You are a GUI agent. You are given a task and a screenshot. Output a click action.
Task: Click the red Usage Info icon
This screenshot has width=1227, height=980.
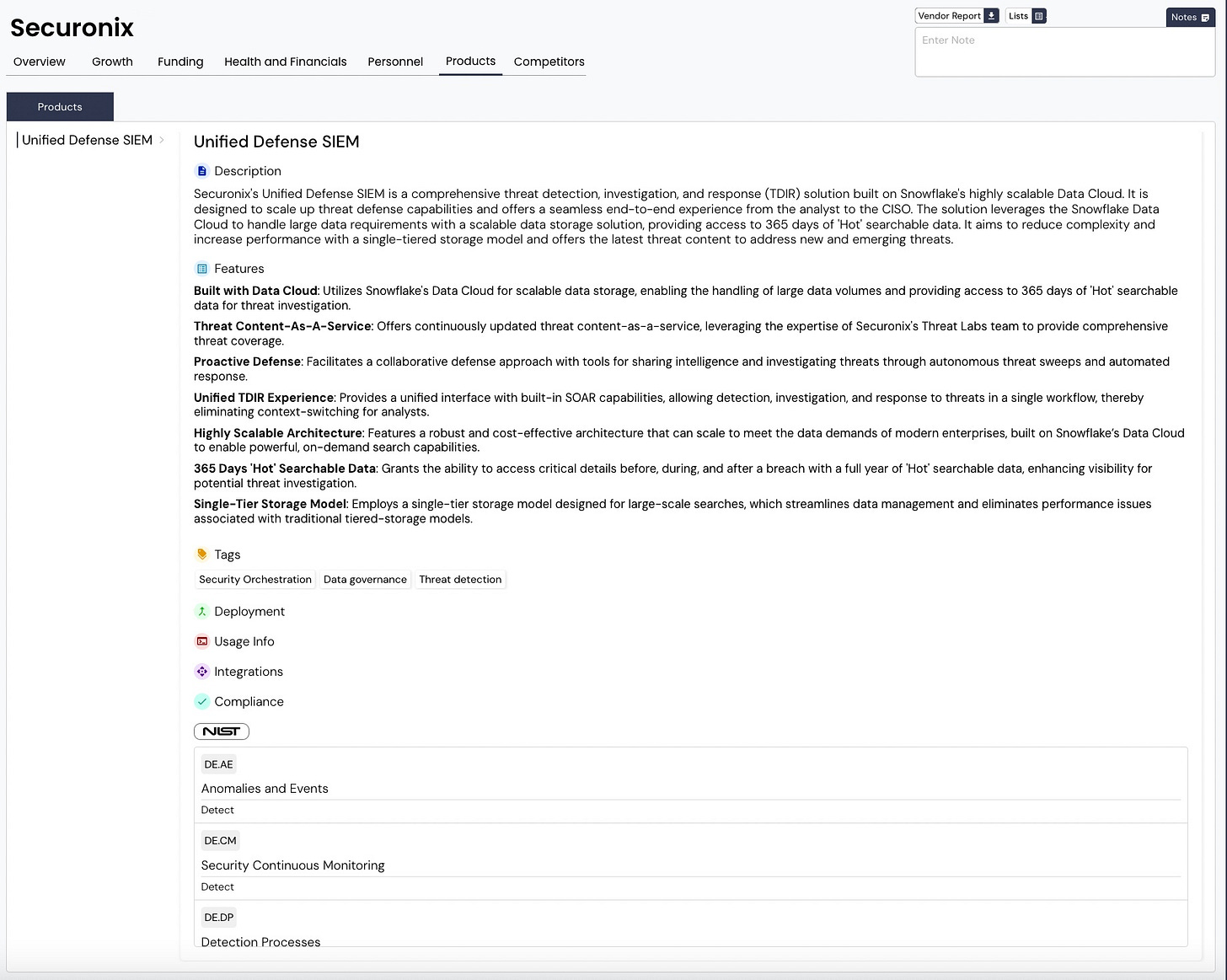click(x=202, y=641)
